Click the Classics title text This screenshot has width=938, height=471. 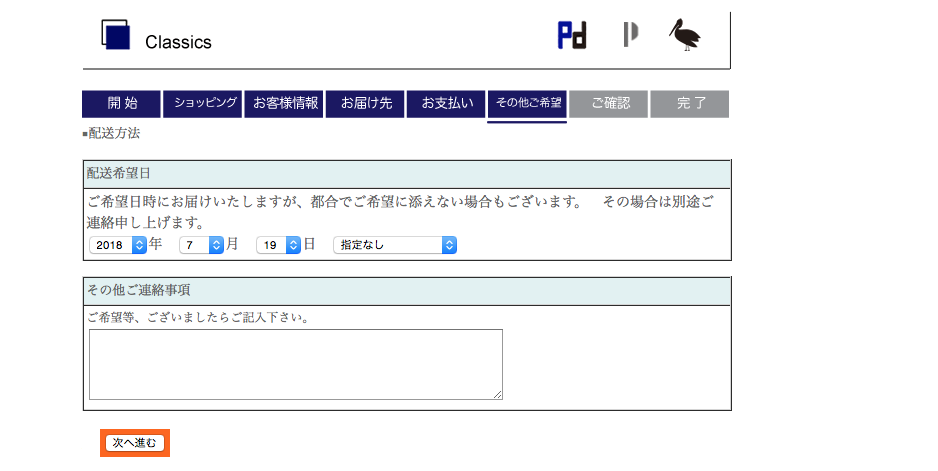(x=178, y=42)
